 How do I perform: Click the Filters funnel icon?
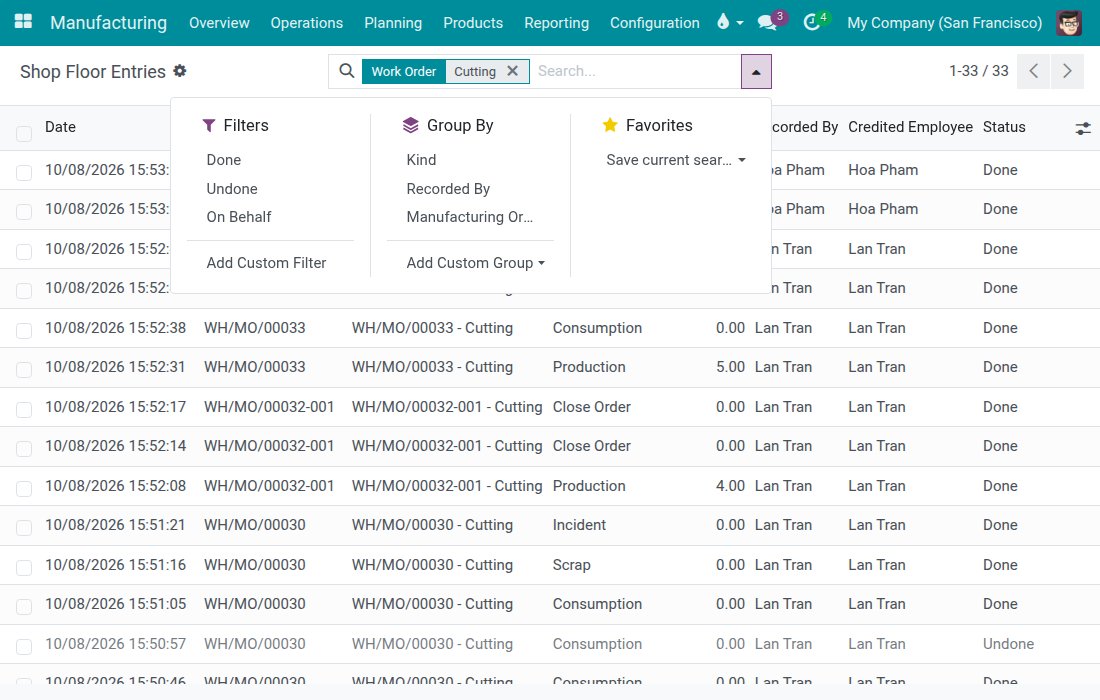point(209,126)
